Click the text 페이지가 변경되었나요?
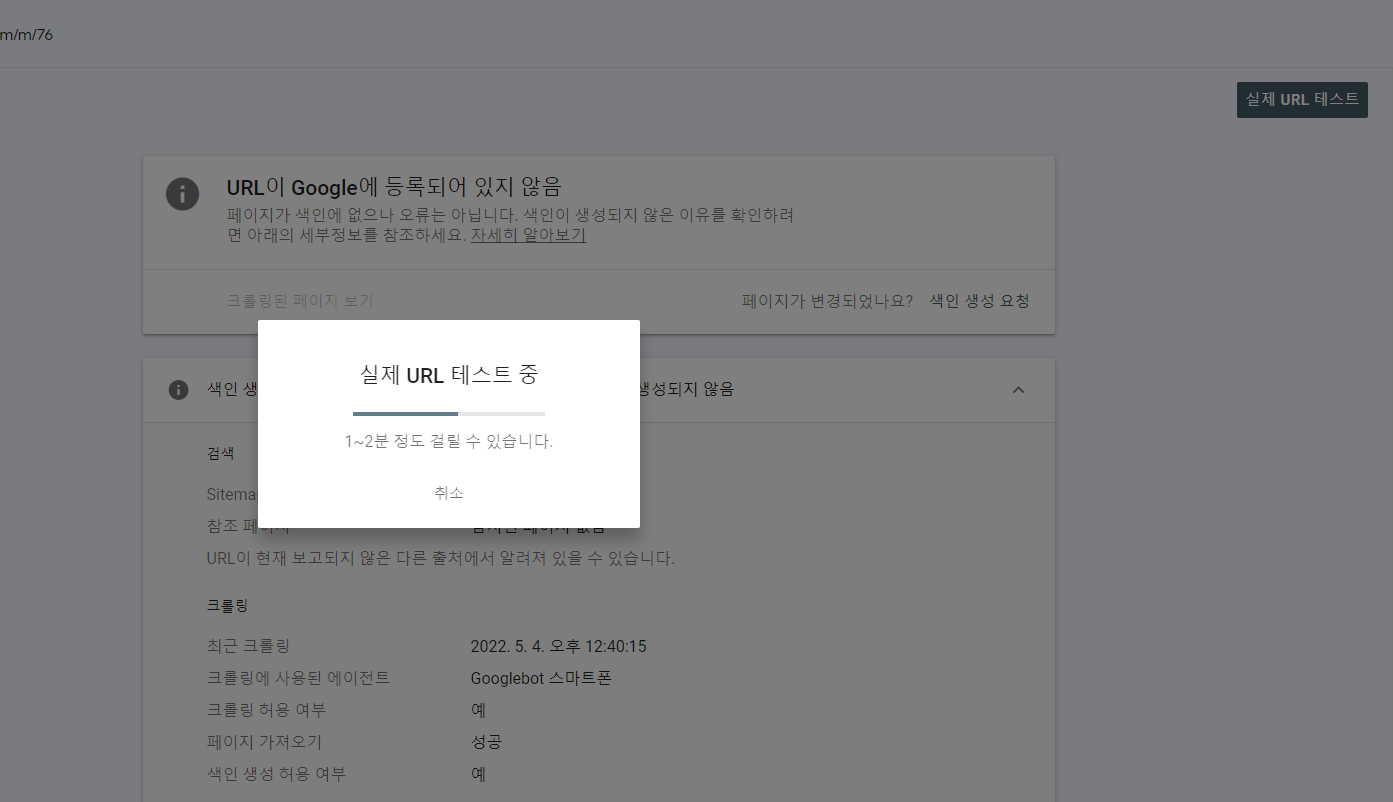Screen dimensions: 1393x802 (x=827, y=301)
